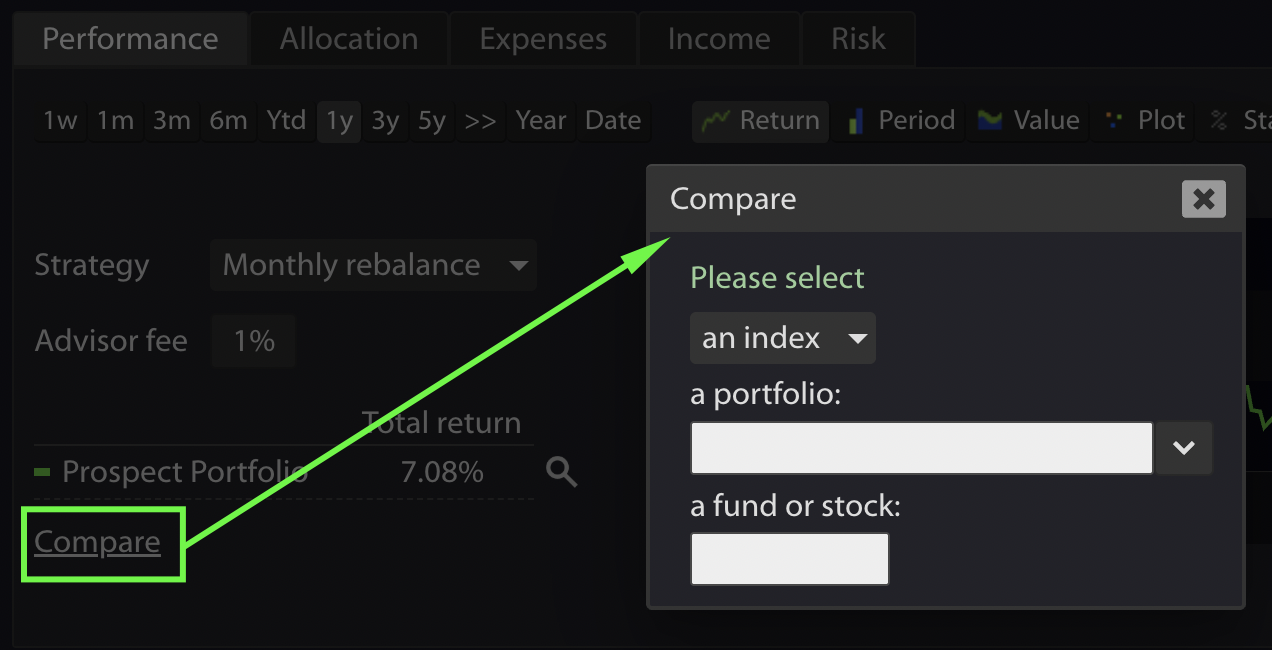Close the Compare dialog
Viewport: 1272px width, 650px height.
point(1203,199)
